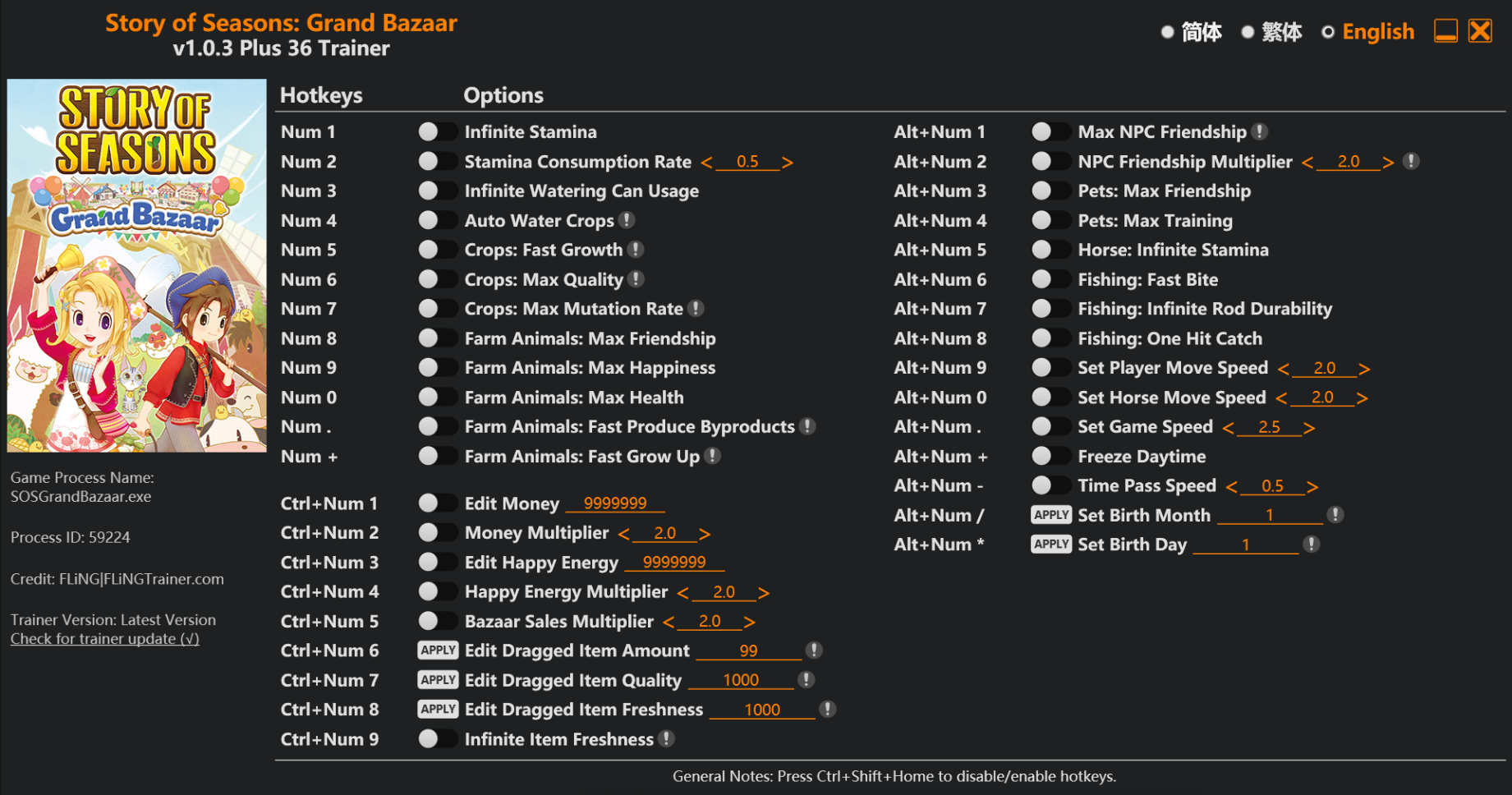Click info icon beside Set Birth Month
Screen dimensions: 1512x795
tap(1336, 515)
